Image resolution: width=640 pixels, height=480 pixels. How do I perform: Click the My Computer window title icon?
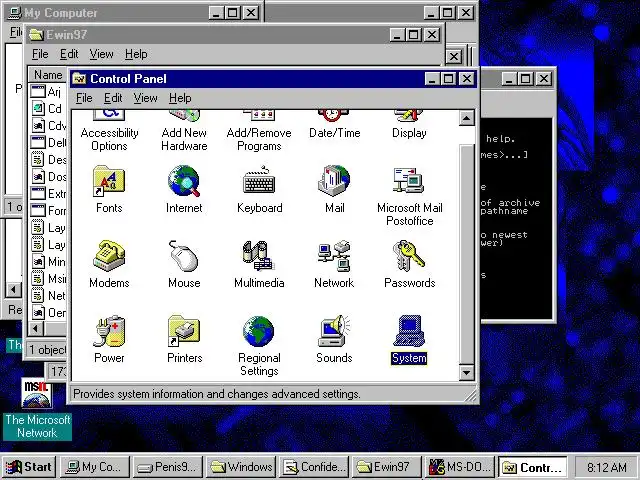15,13
